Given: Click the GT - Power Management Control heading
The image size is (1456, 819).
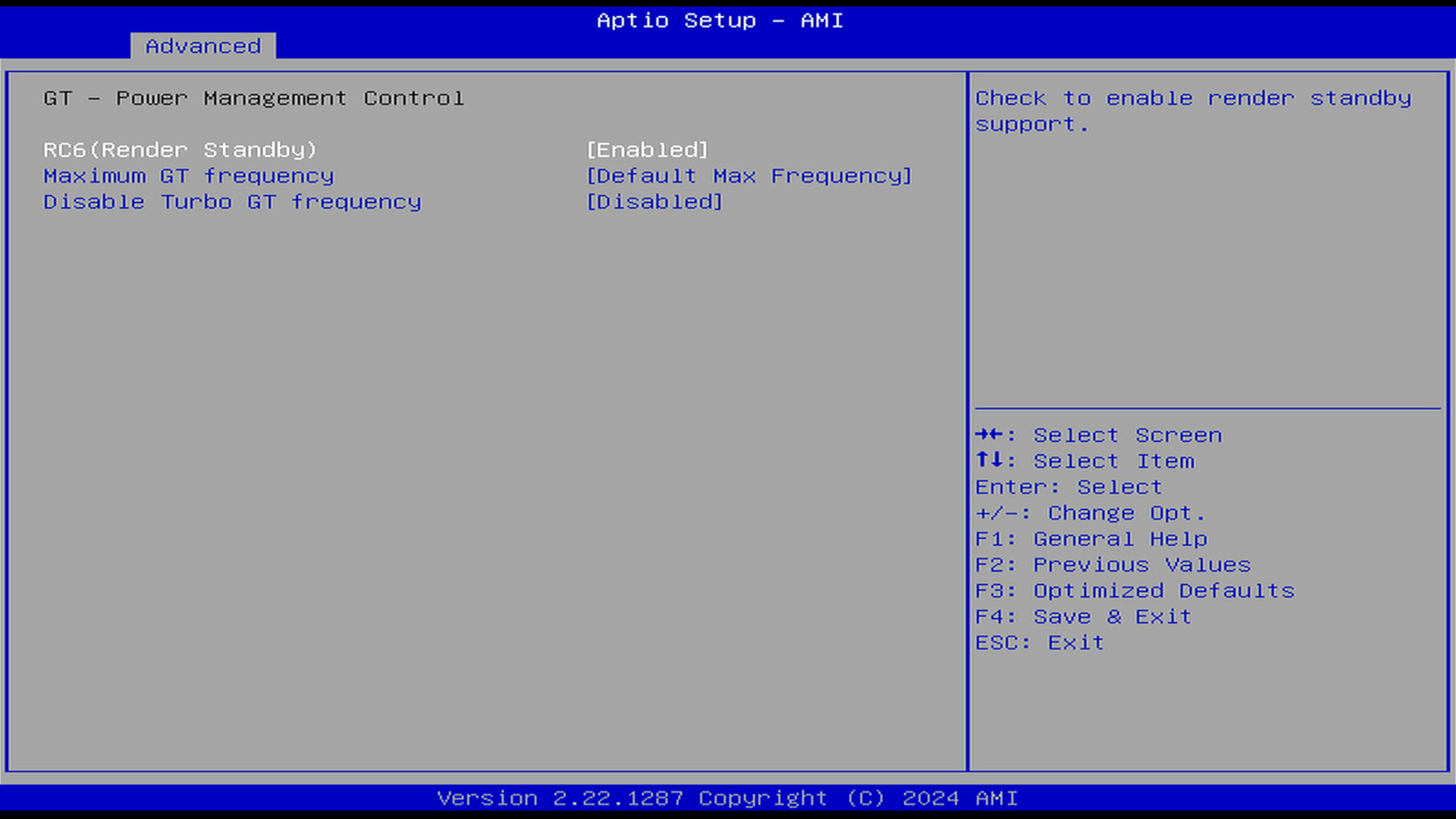Looking at the screenshot, I should click(254, 98).
